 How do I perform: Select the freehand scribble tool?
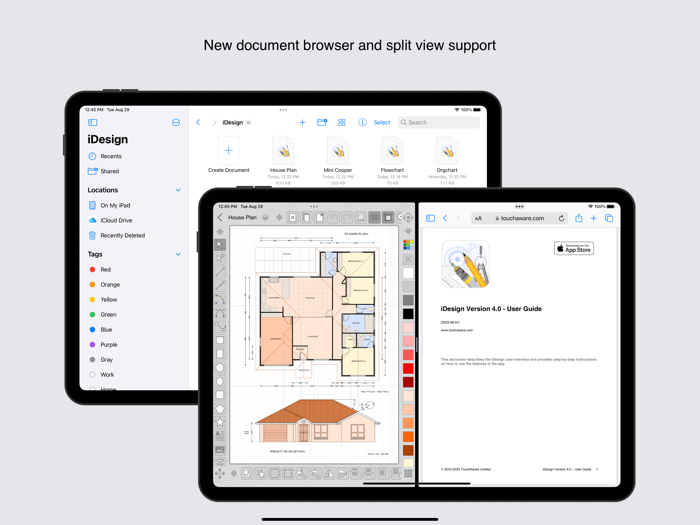click(x=220, y=462)
